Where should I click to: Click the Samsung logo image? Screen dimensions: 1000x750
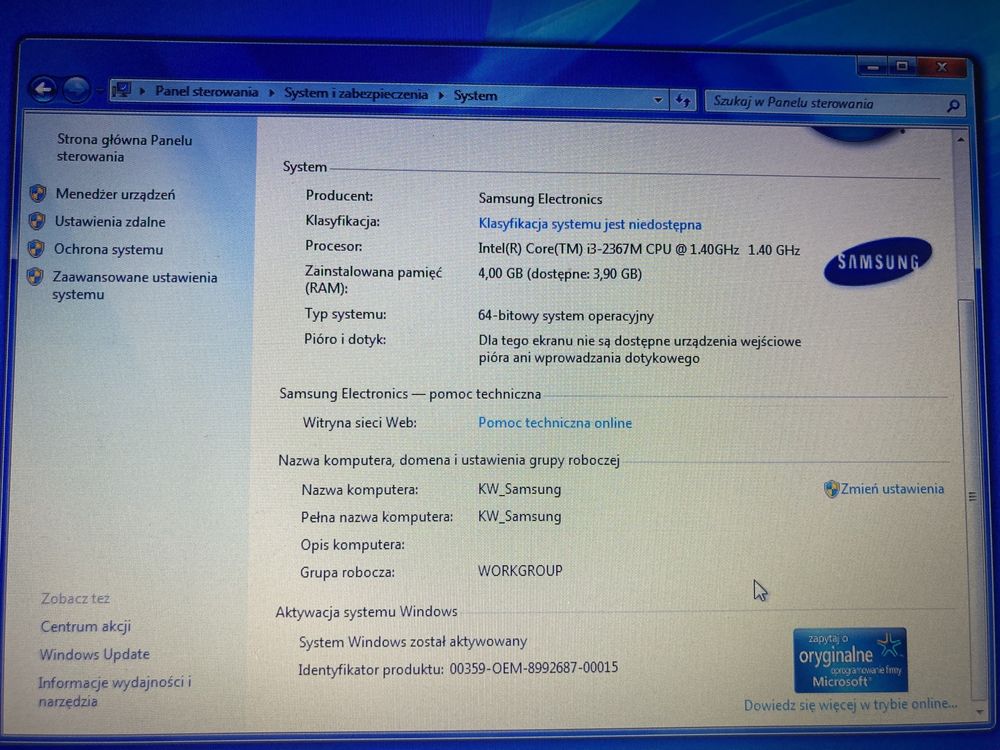pos(878,261)
